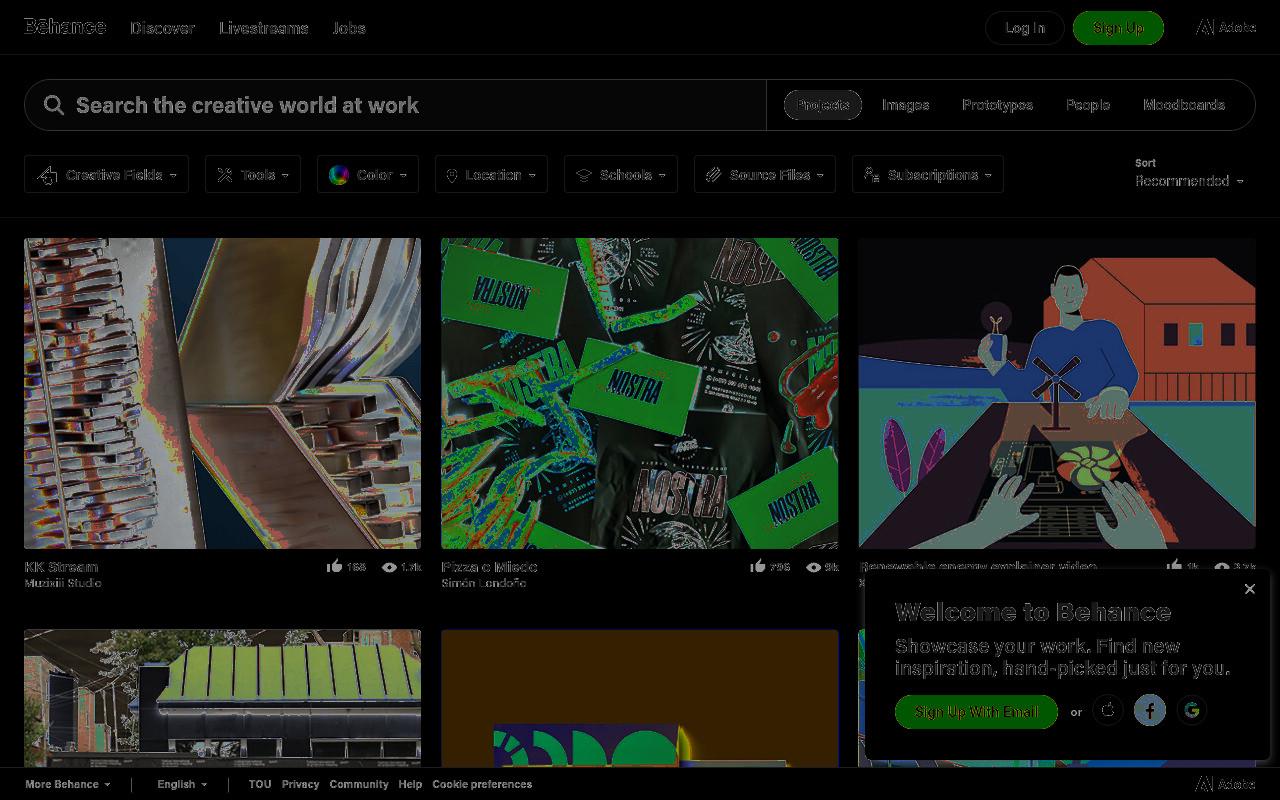
Task: Sign up with the Facebook icon
Action: pos(1150,710)
